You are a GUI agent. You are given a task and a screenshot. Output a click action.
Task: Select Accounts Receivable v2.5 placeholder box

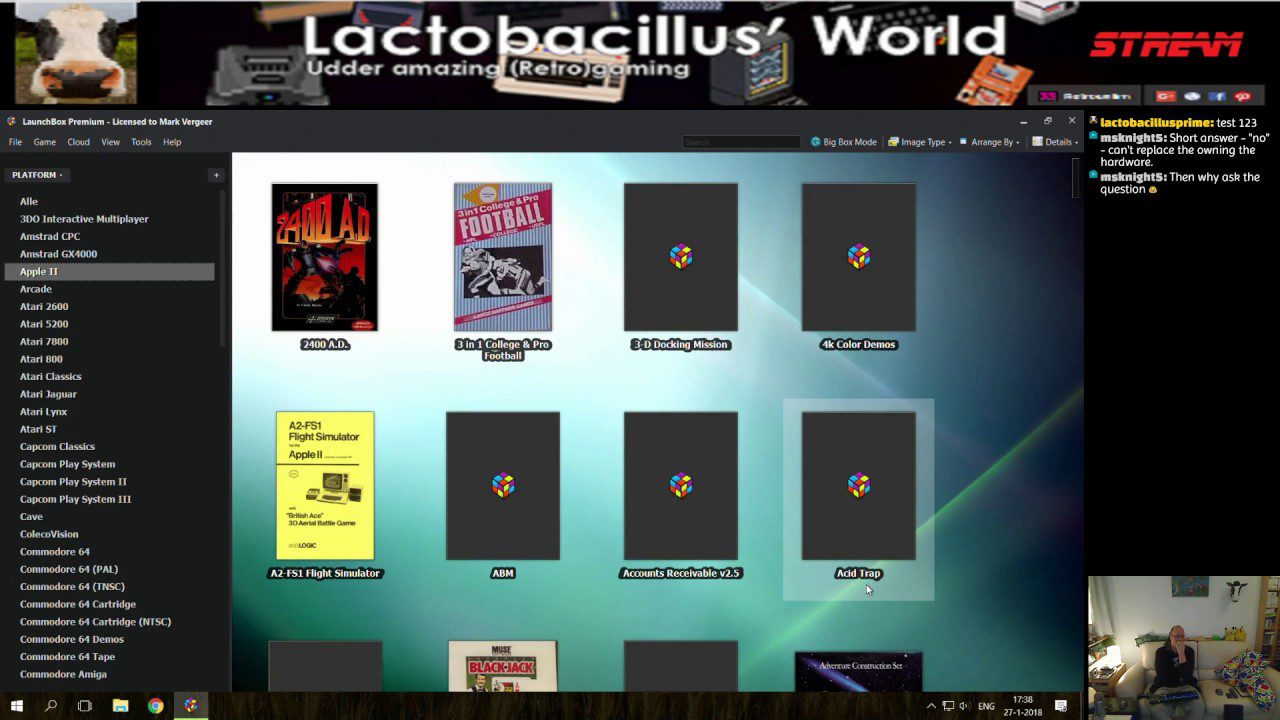point(681,486)
